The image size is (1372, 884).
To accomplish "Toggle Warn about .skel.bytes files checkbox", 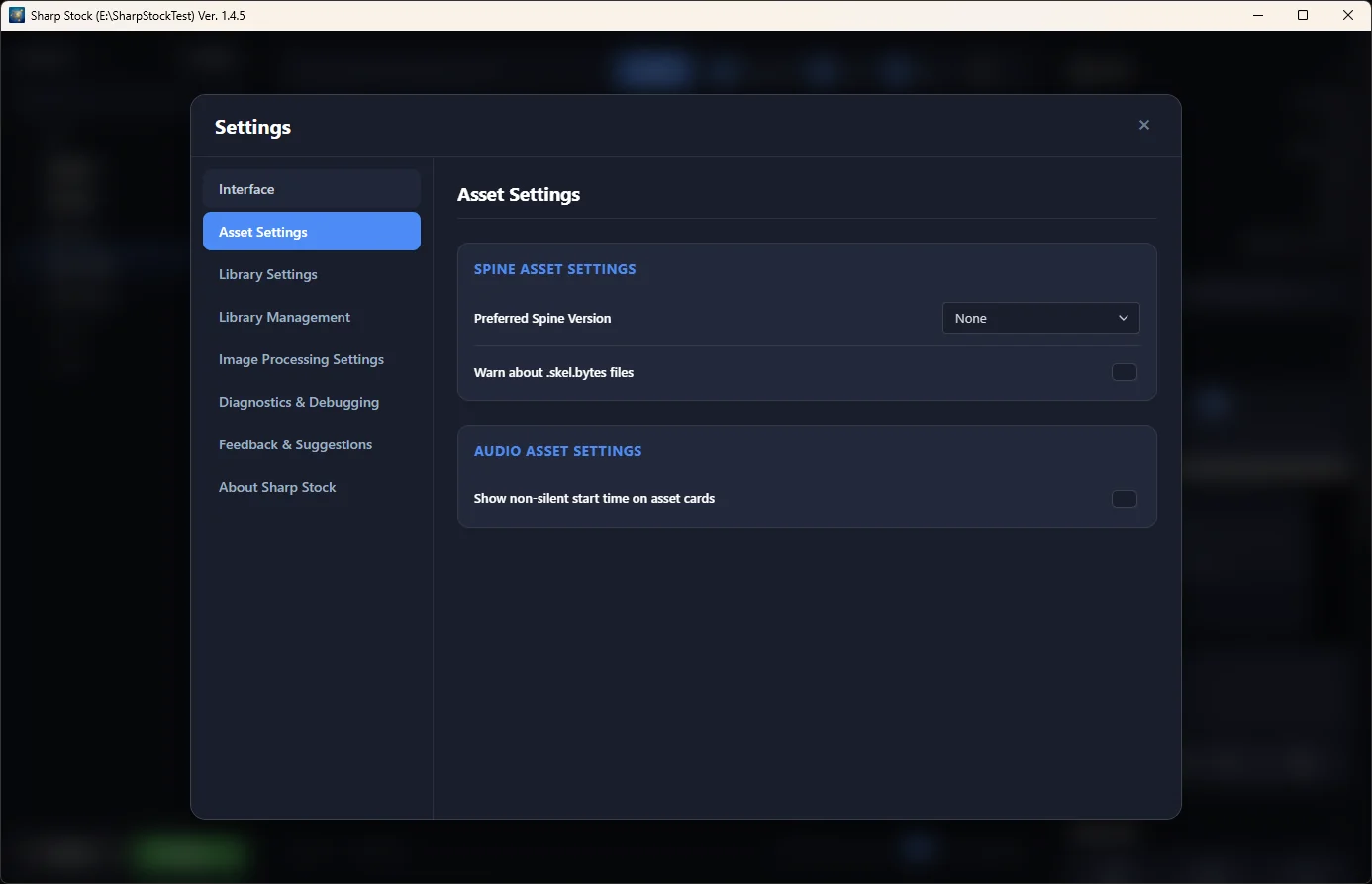I will pos(1125,372).
